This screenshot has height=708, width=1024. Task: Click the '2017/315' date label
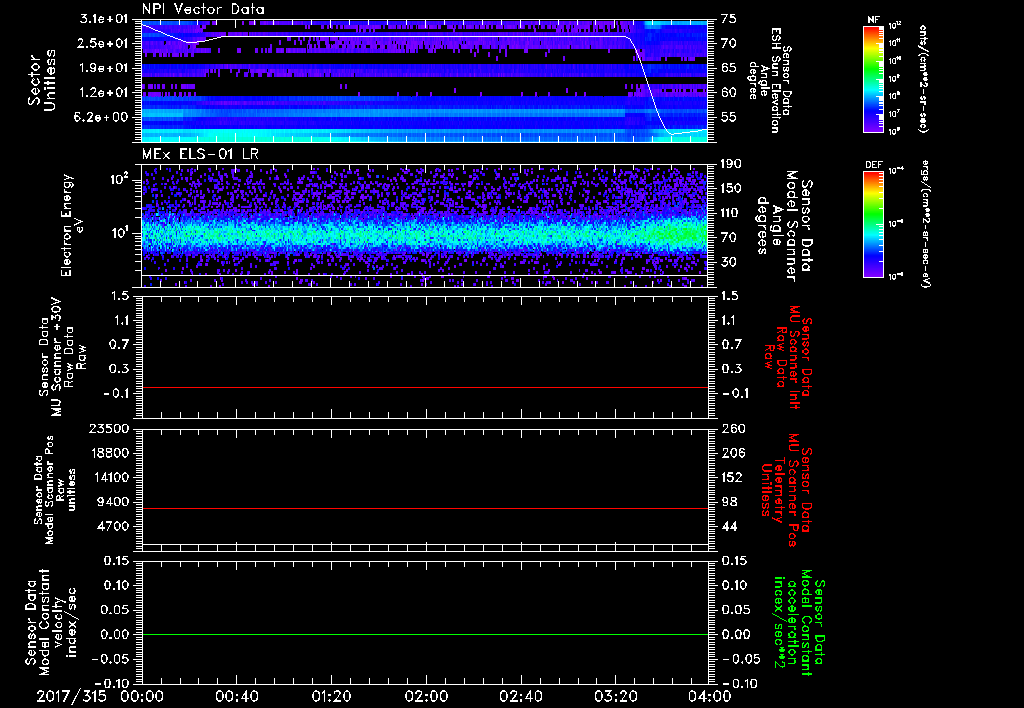click(x=71, y=696)
